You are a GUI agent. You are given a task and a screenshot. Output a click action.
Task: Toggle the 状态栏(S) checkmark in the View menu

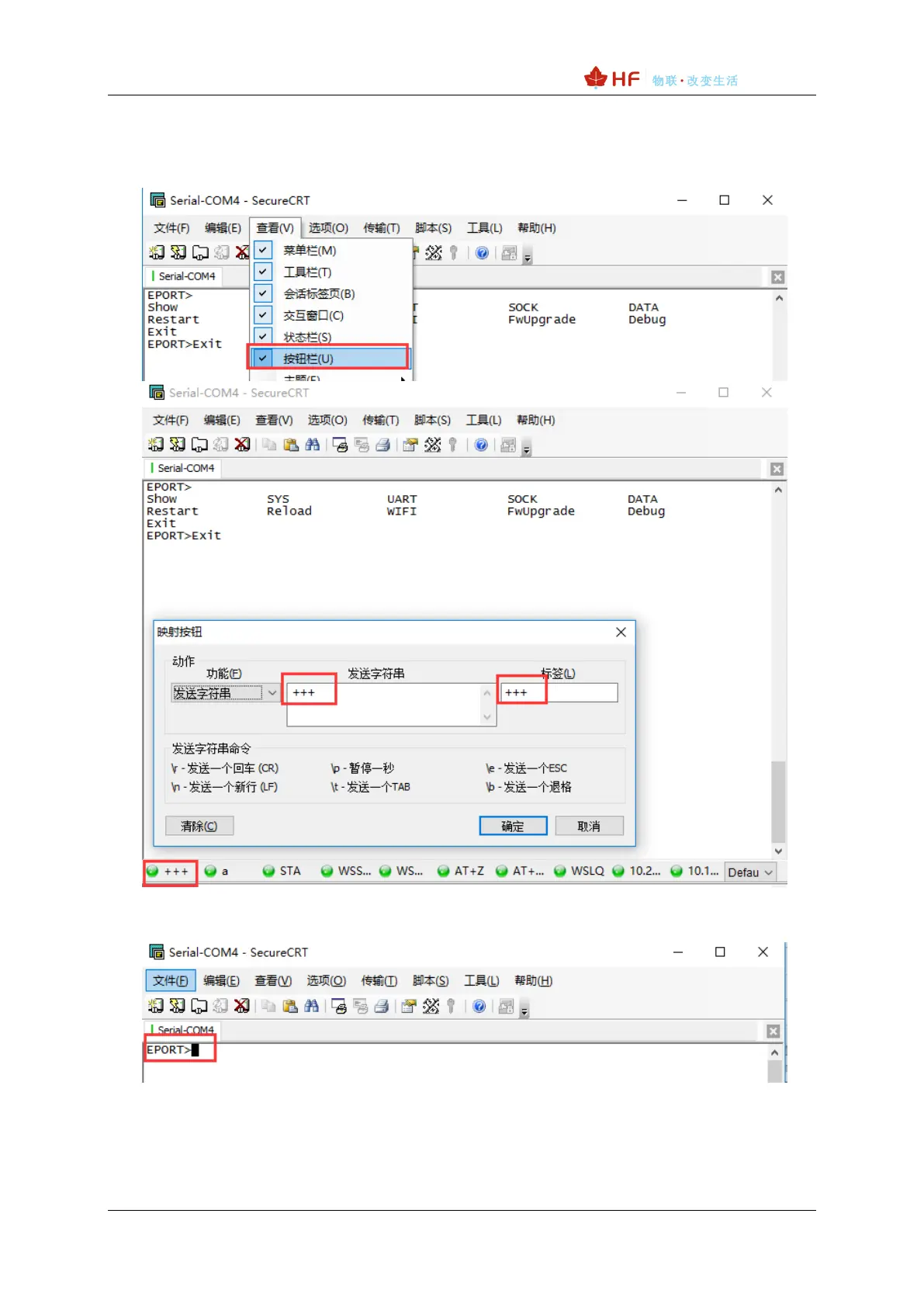(263, 336)
